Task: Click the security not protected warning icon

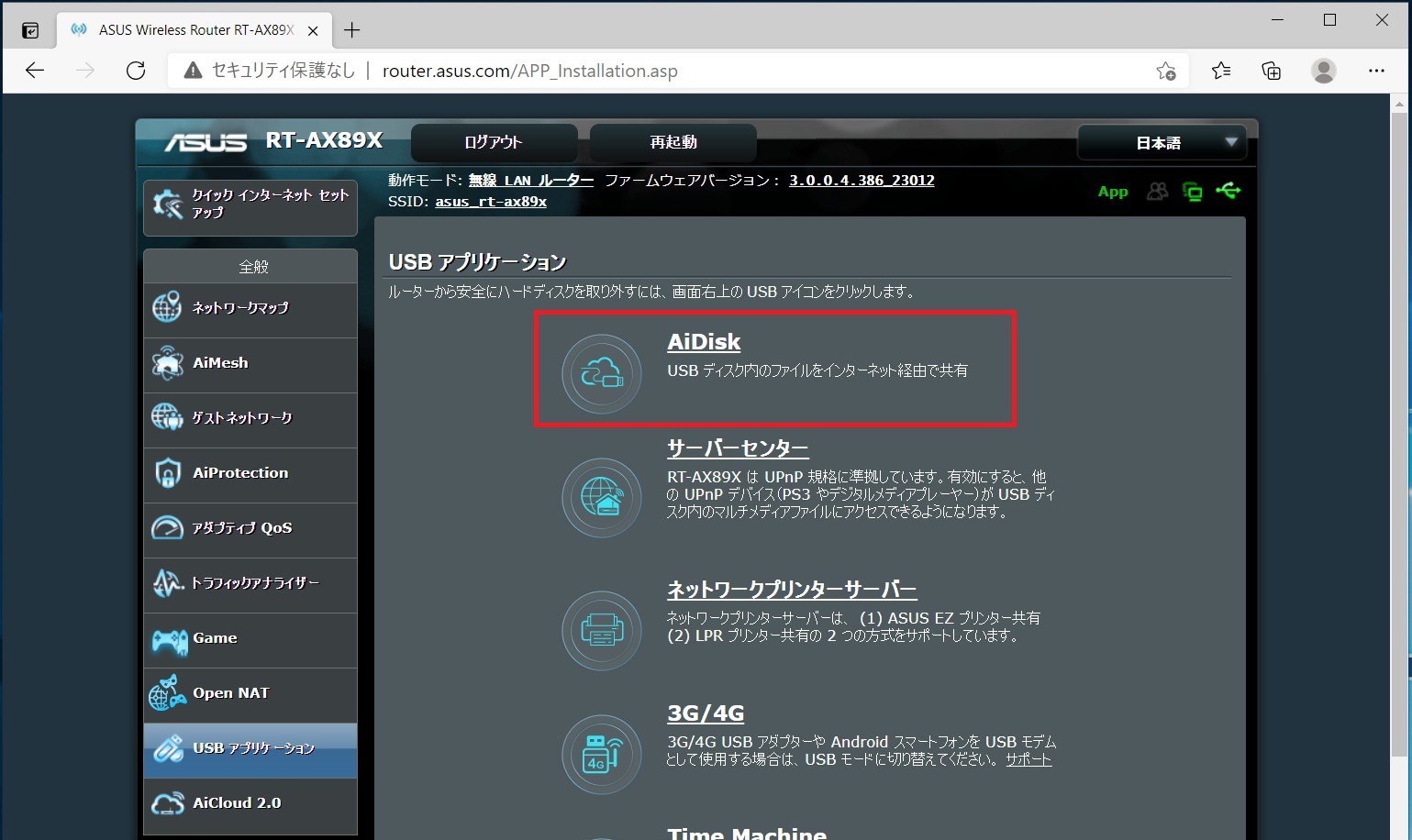Action: click(193, 71)
